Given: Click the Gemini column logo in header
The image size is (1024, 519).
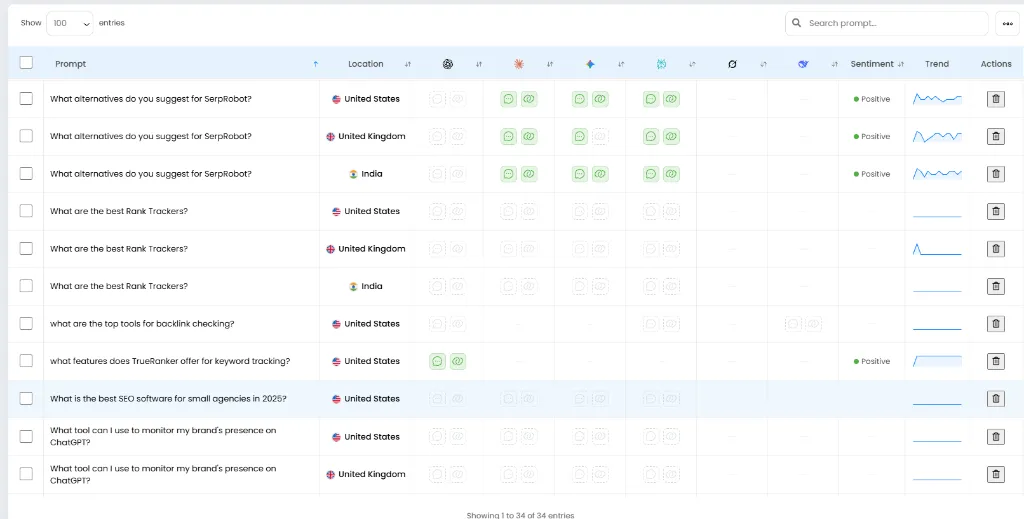Looking at the screenshot, I should [x=590, y=64].
